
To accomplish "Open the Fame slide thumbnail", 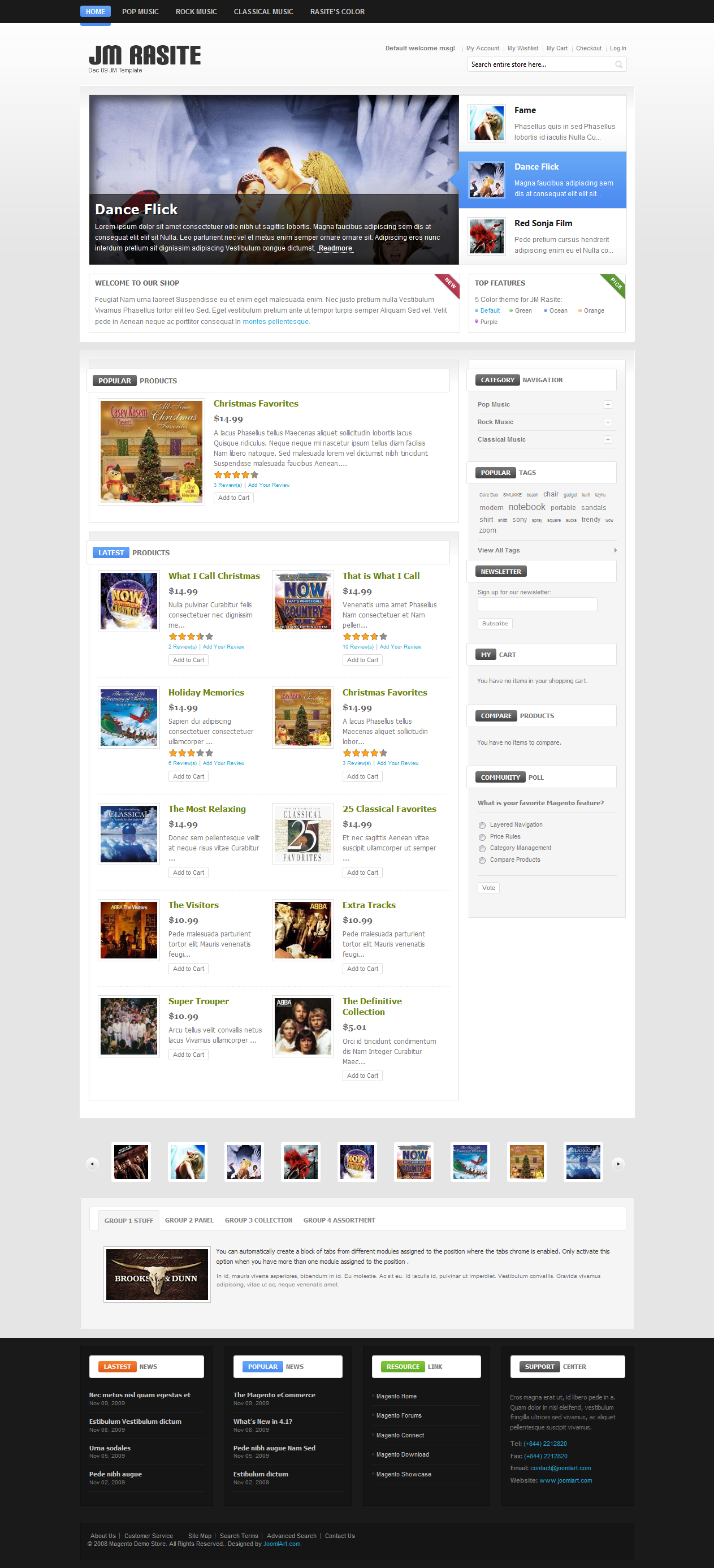I will click(x=486, y=123).
